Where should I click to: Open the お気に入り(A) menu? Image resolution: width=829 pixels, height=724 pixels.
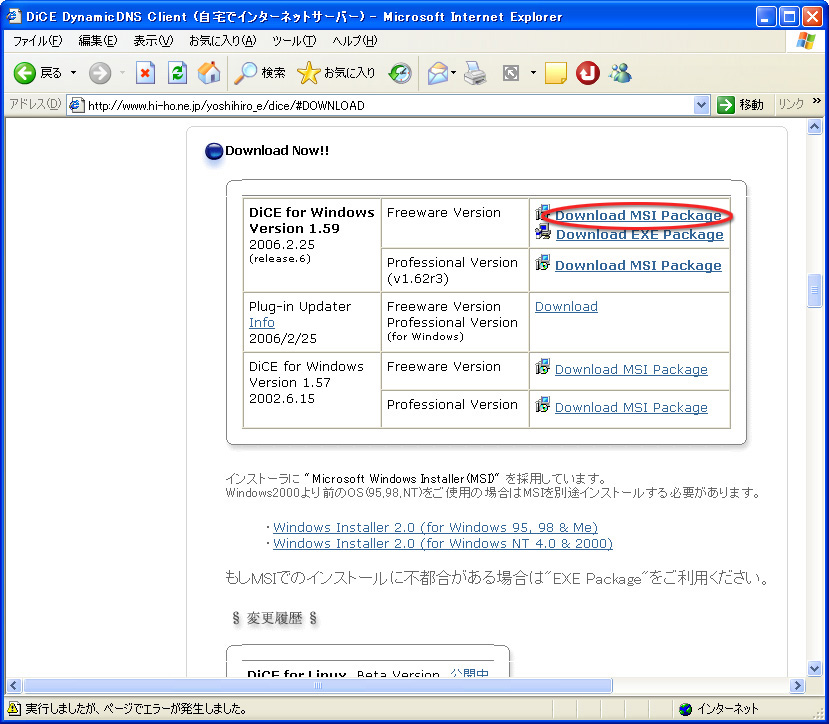pyautogui.click(x=223, y=41)
